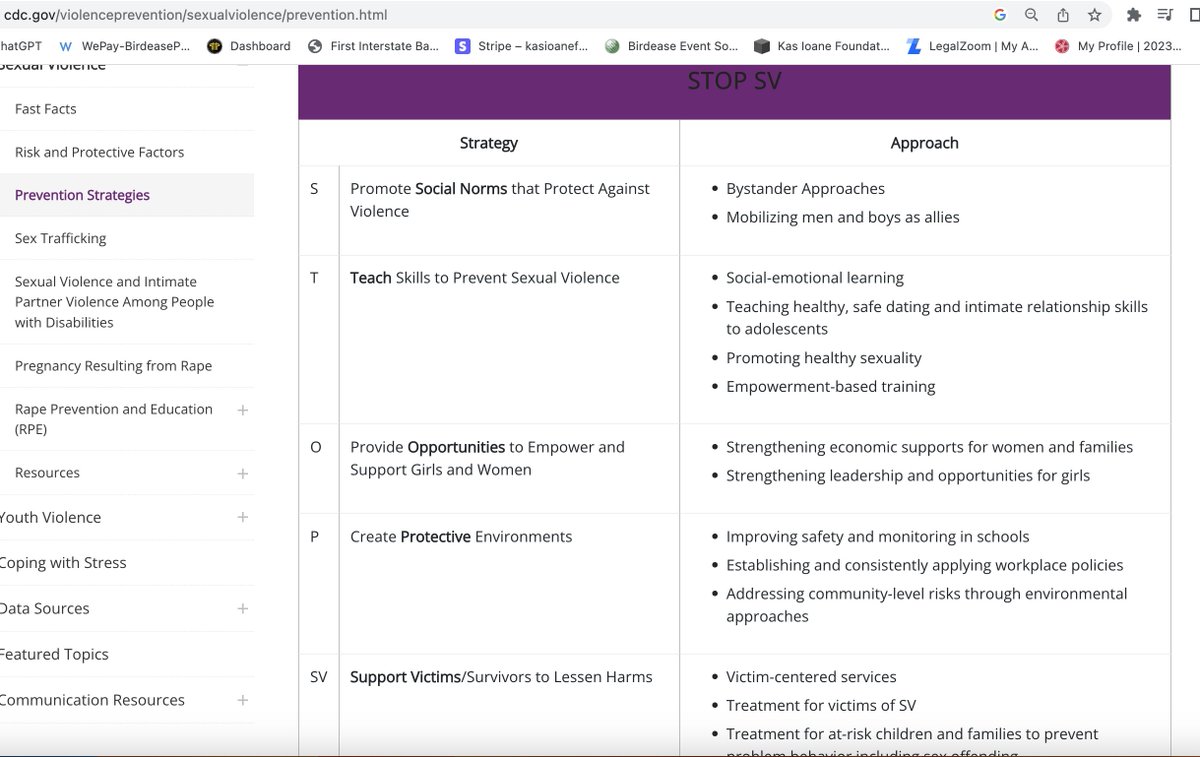Click 'Promote Social Norms' strategy text
The image size is (1200, 757).
[x=500, y=200]
